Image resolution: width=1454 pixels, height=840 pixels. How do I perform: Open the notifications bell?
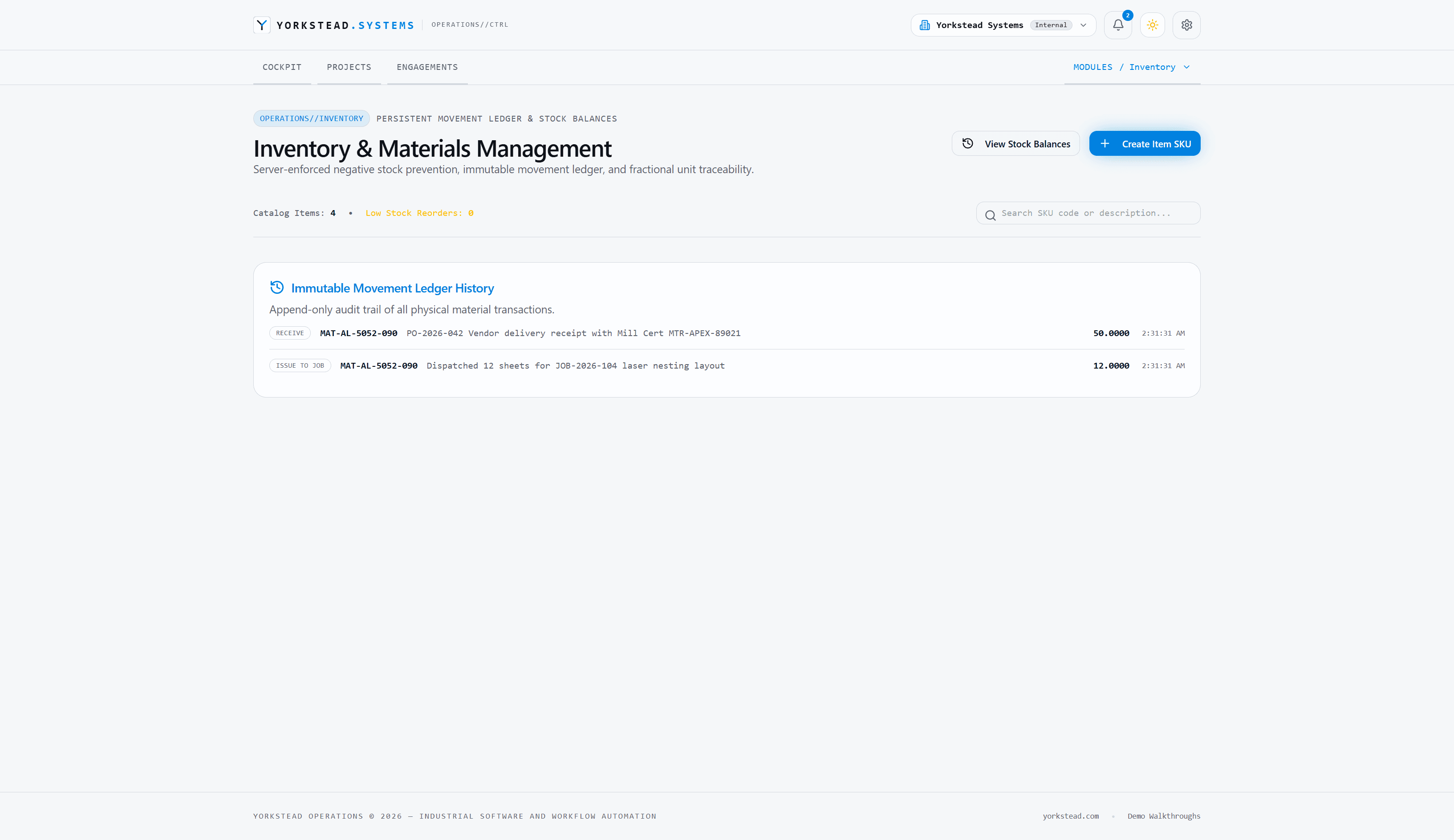1117,25
